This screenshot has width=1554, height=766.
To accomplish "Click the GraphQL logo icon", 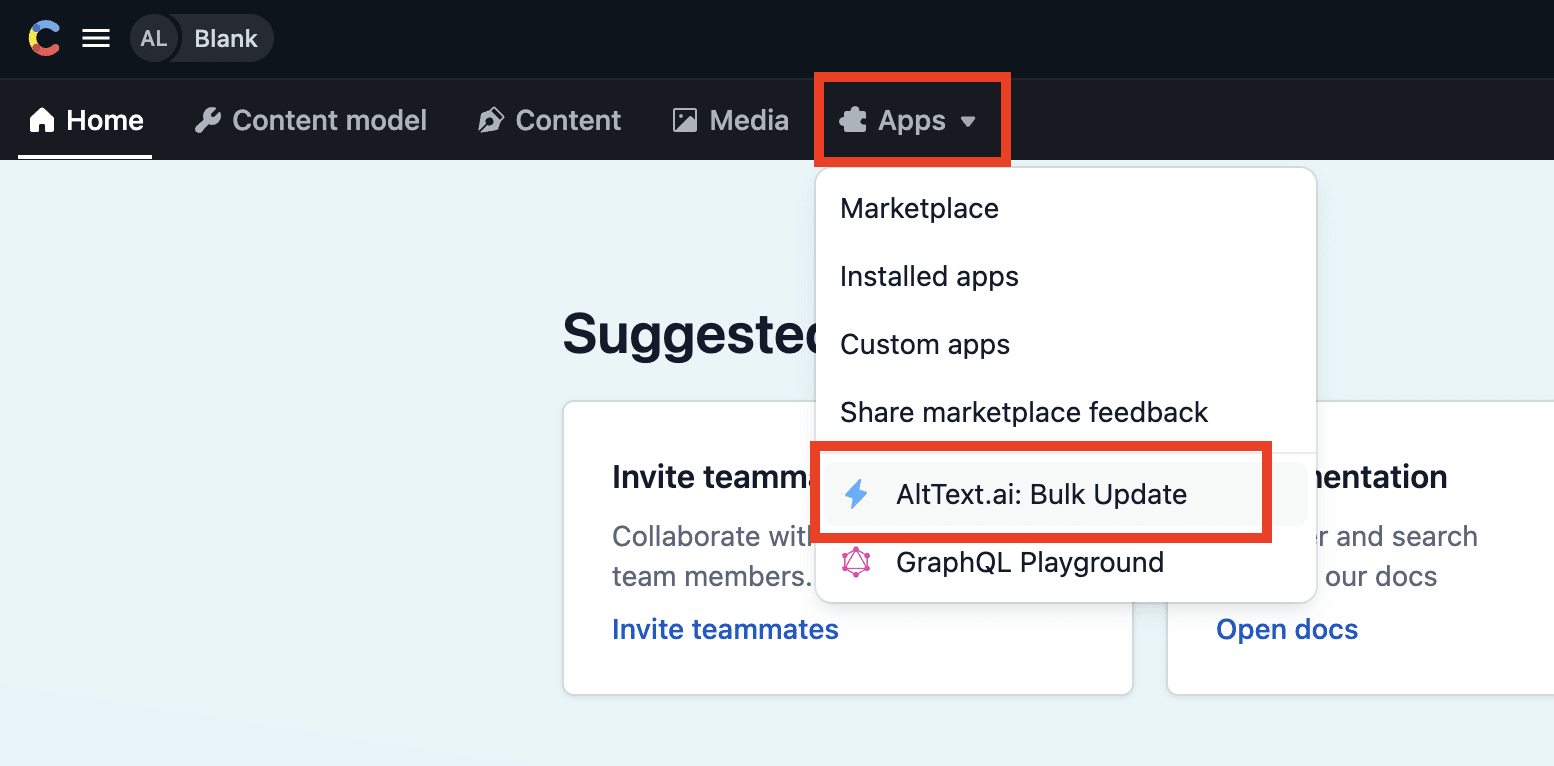I will [x=856, y=562].
